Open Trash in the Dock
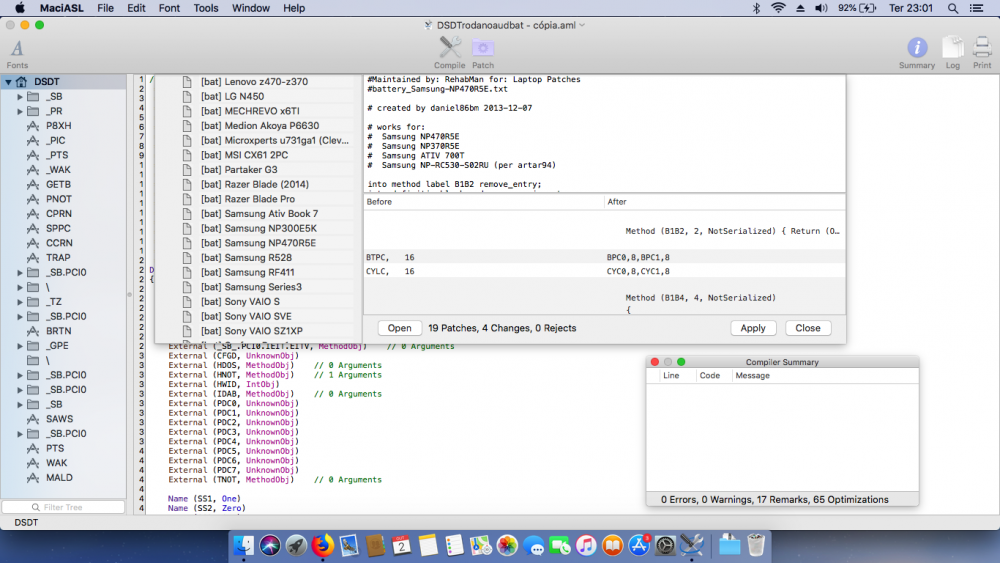The width and height of the screenshot is (1000, 563). click(x=756, y=546)
